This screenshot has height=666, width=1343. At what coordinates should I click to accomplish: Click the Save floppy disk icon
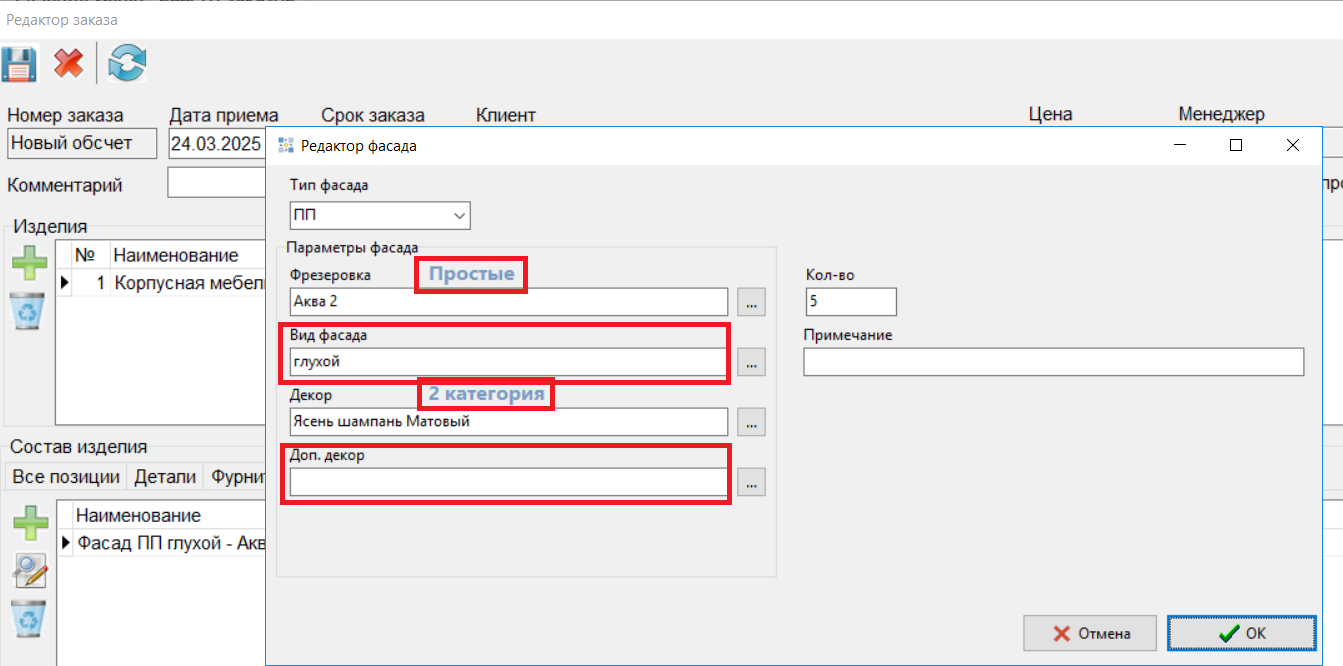[x=19, y=65]
